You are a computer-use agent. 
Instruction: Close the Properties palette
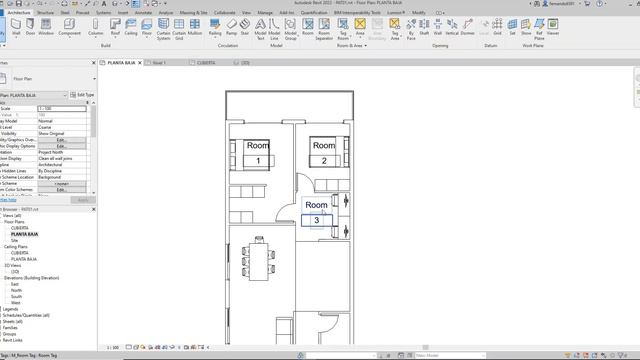(x=93, y=63)
